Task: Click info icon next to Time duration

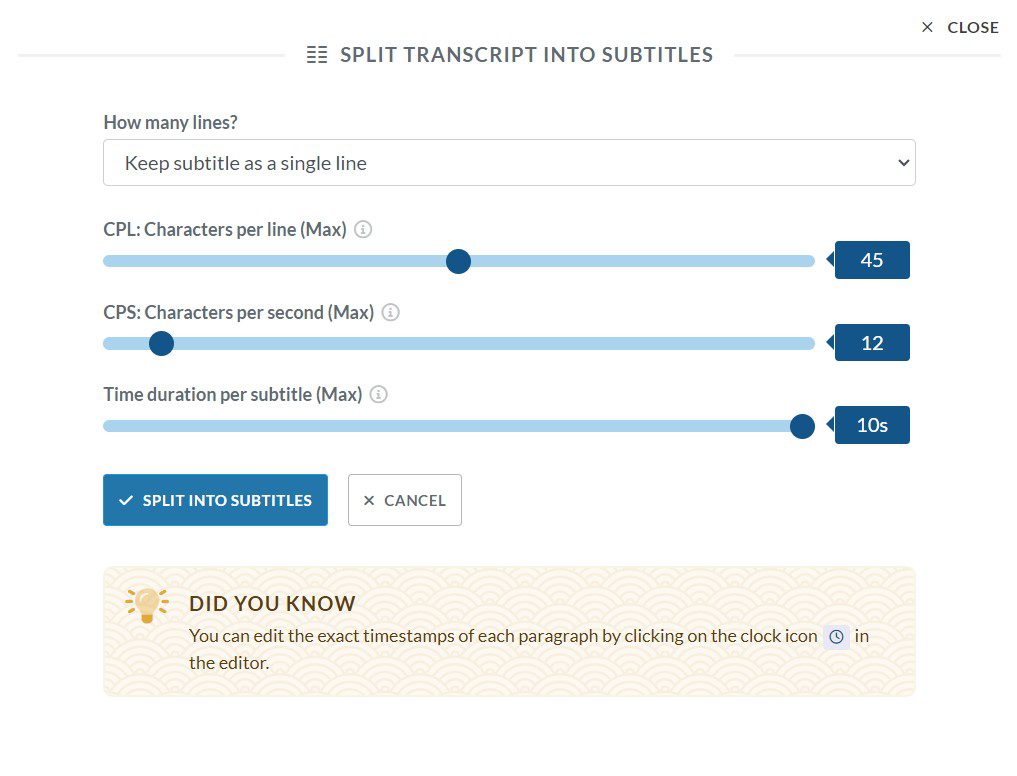Action: pyautogui.click(x=379, y=394)
